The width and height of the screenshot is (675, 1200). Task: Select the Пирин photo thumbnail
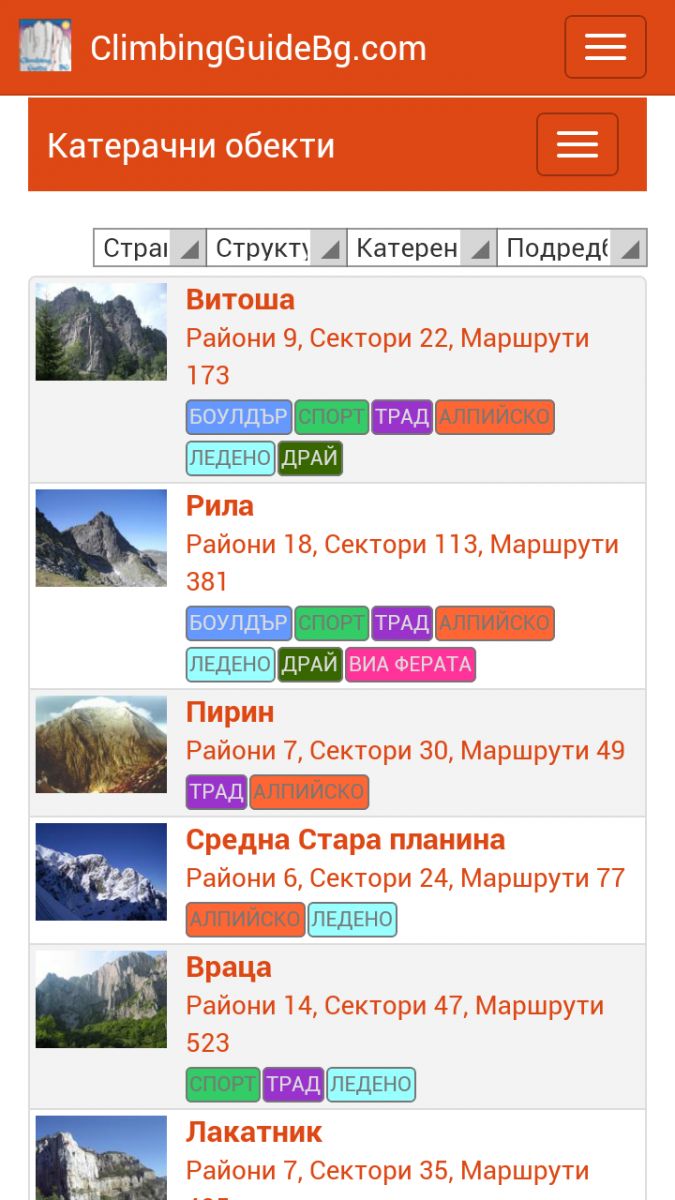point(101,744)
